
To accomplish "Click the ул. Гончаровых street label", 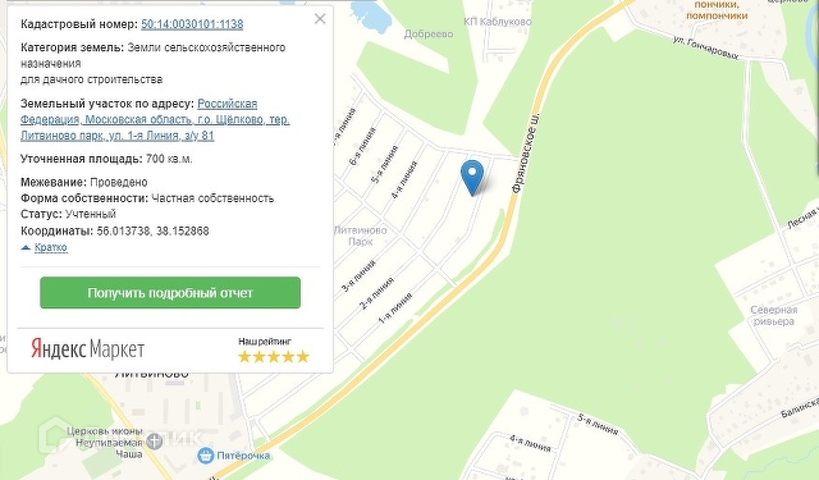I will tap(705, 48).
